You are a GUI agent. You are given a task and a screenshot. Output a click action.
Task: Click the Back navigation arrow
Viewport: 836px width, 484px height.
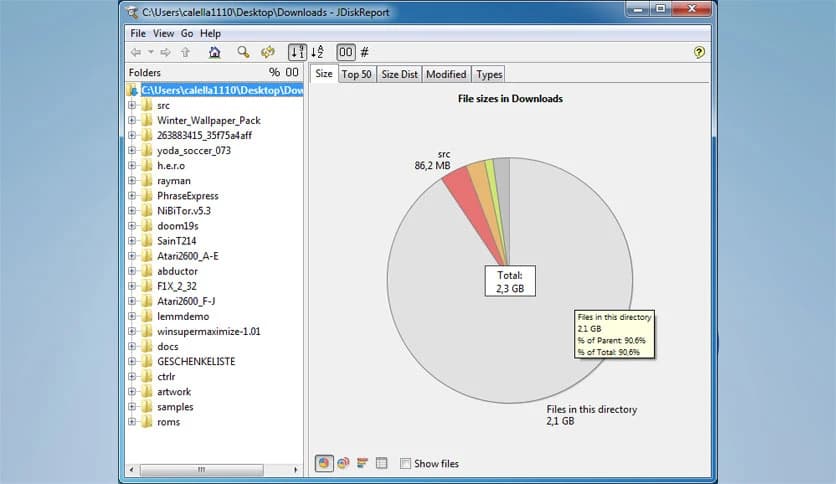136,52
